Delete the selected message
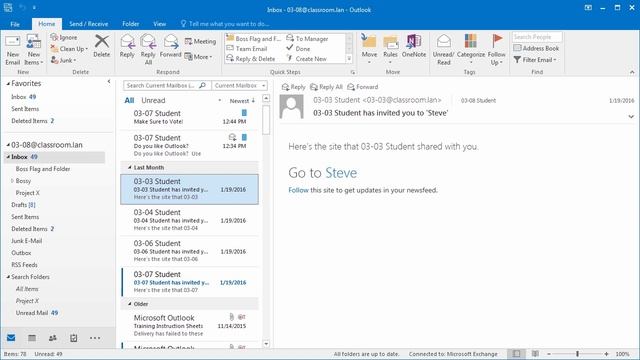The width and height of the screenshot is (640, 360). coord(102,46)
